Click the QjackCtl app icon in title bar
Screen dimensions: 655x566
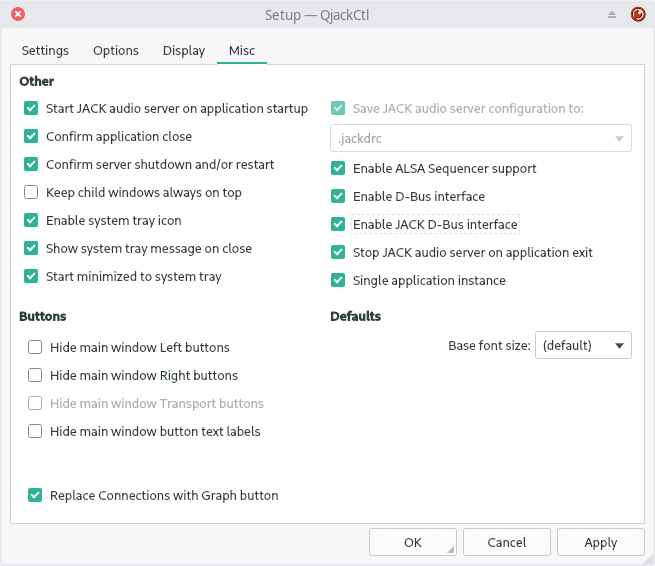[638, 15]
